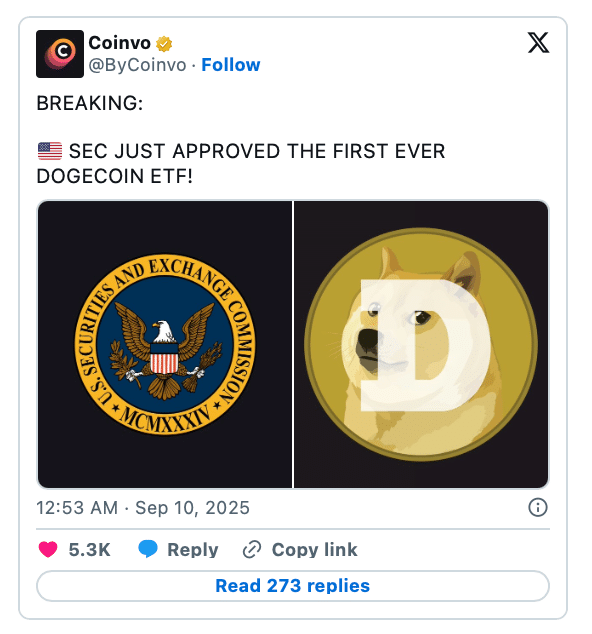The width and height of the screenshot is (592, 634).
Task: Open the Coinvo display name link
Action: click(119, 43)
